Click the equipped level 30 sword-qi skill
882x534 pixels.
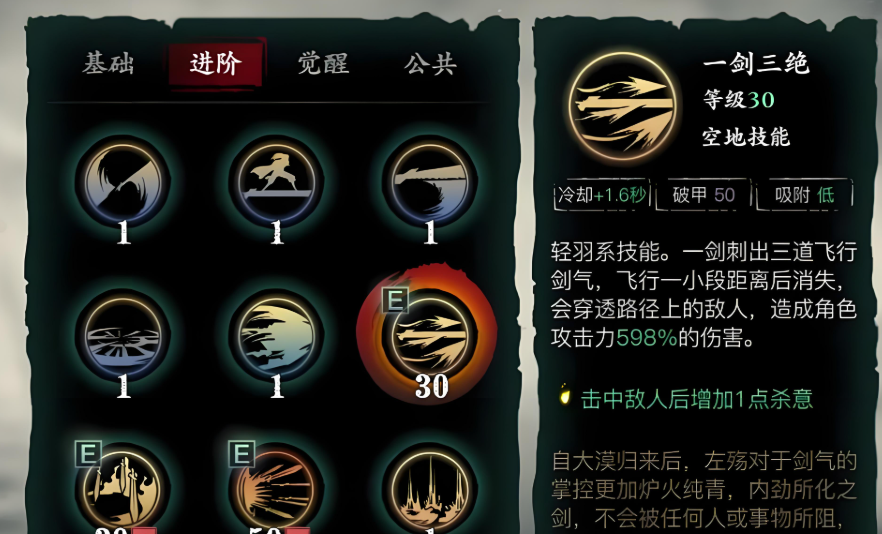click(429, 335)
